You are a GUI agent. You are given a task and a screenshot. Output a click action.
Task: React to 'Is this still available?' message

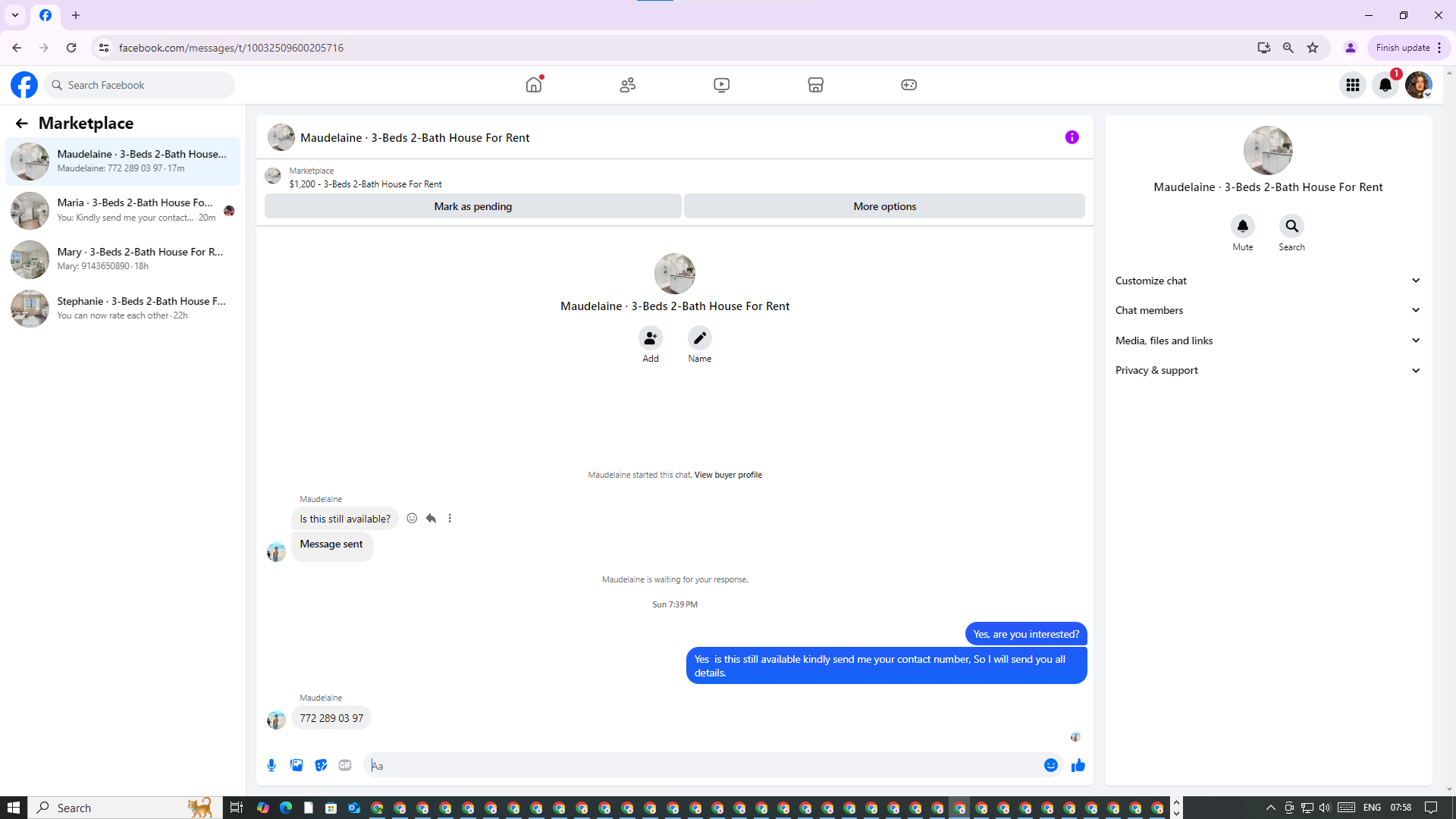click(412, 519)
